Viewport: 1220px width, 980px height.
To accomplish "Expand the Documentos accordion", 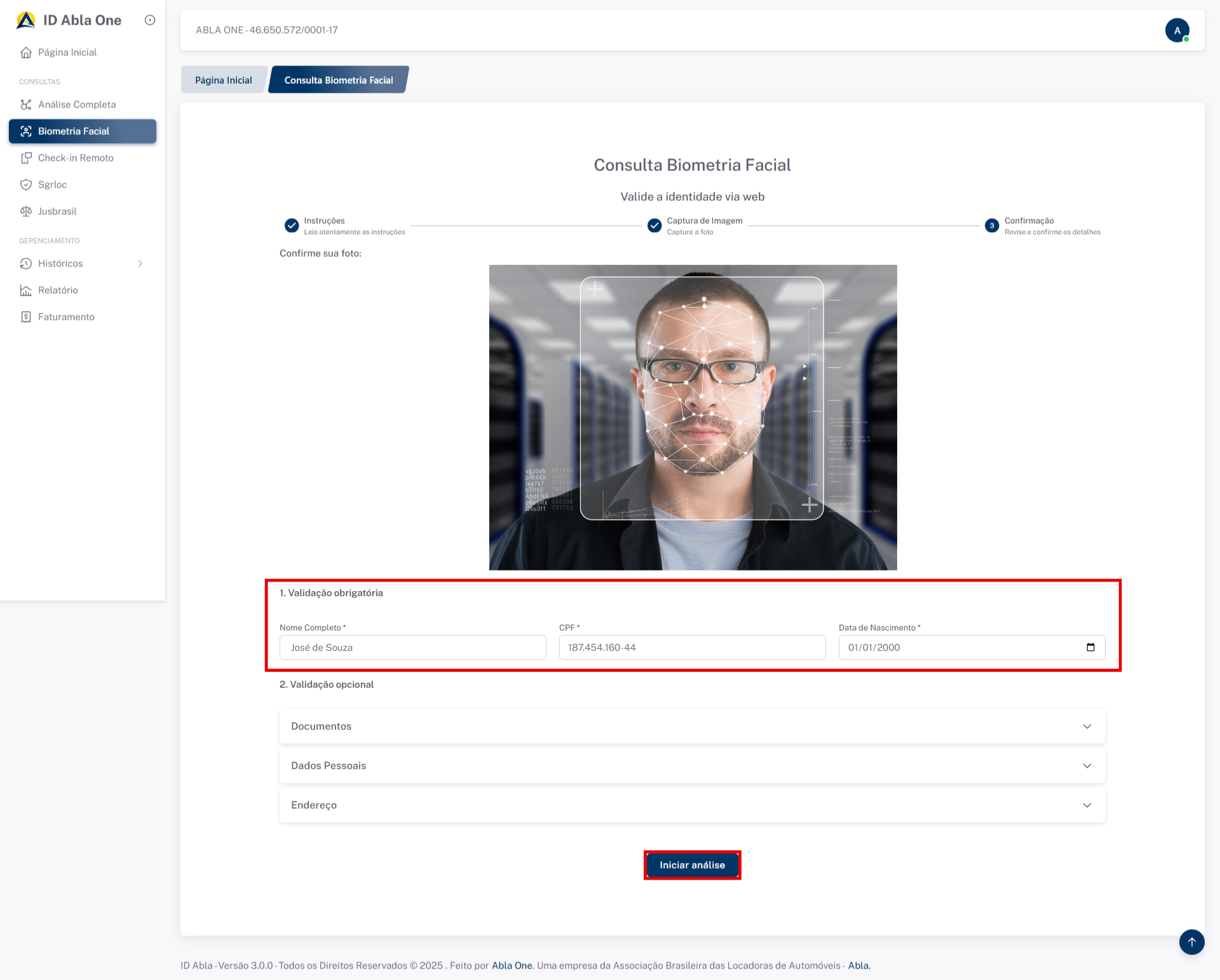I will [x=692, y=726].
